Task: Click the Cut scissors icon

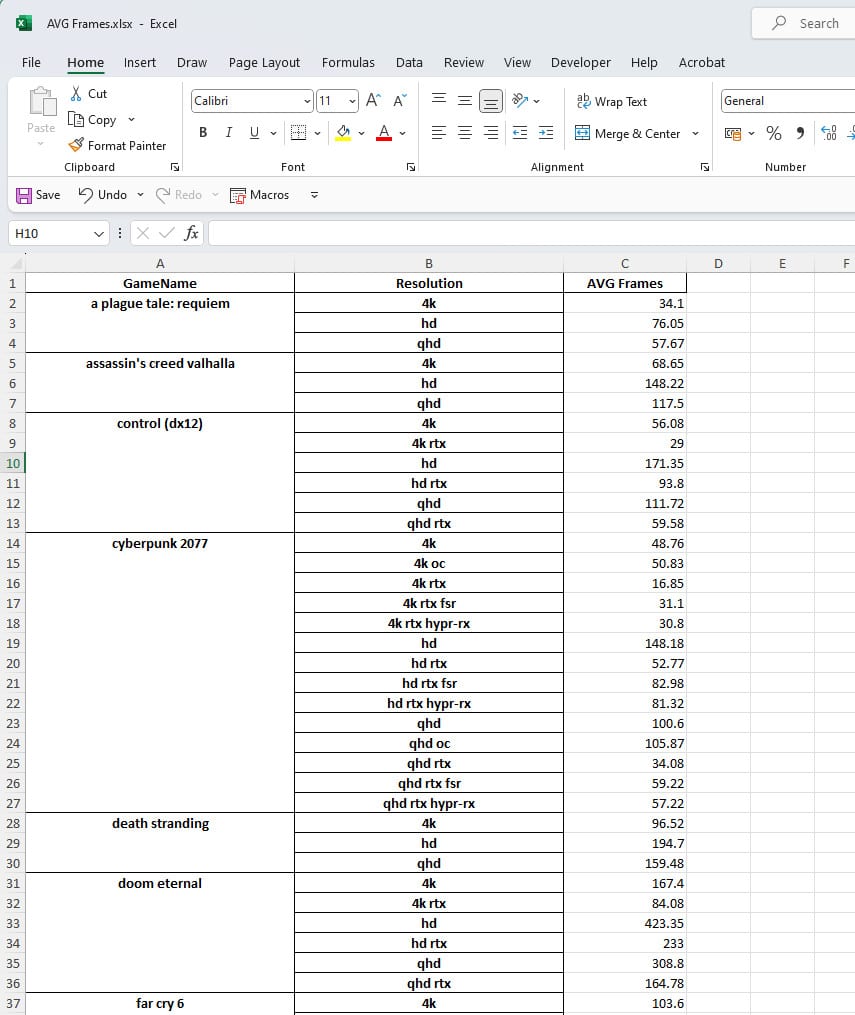Action: [x=76, y=94]
